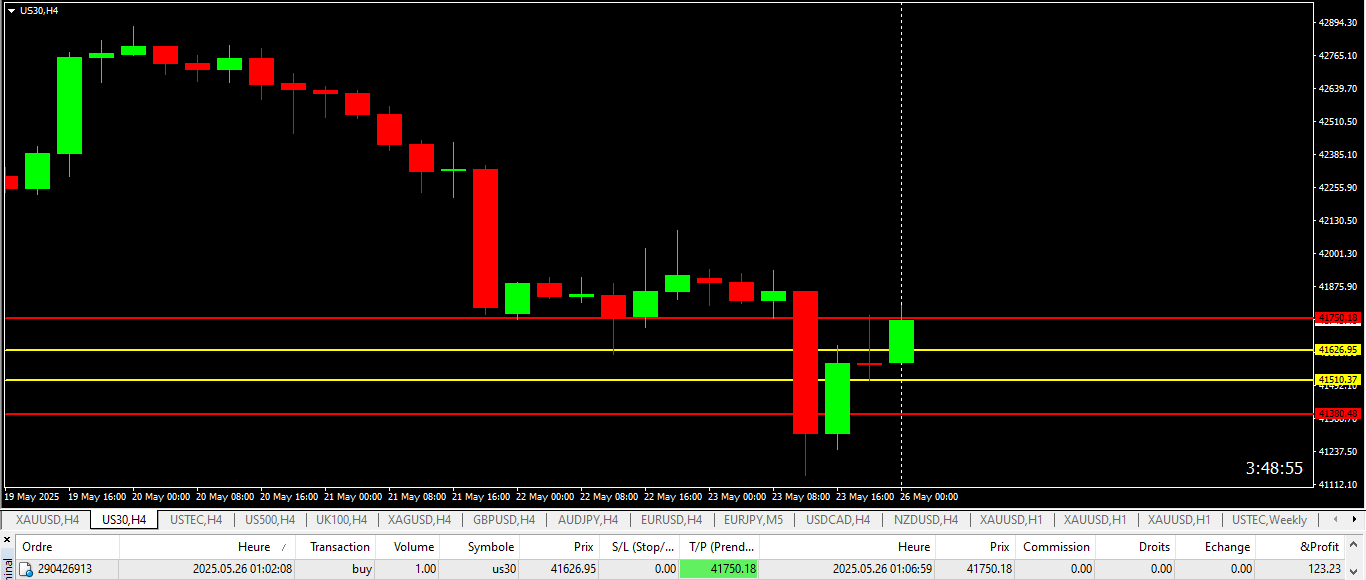Click the S/L (Stop/... column header
Image resolution: width=1366 pixels, height=580 pixels.
pos(639,547)
